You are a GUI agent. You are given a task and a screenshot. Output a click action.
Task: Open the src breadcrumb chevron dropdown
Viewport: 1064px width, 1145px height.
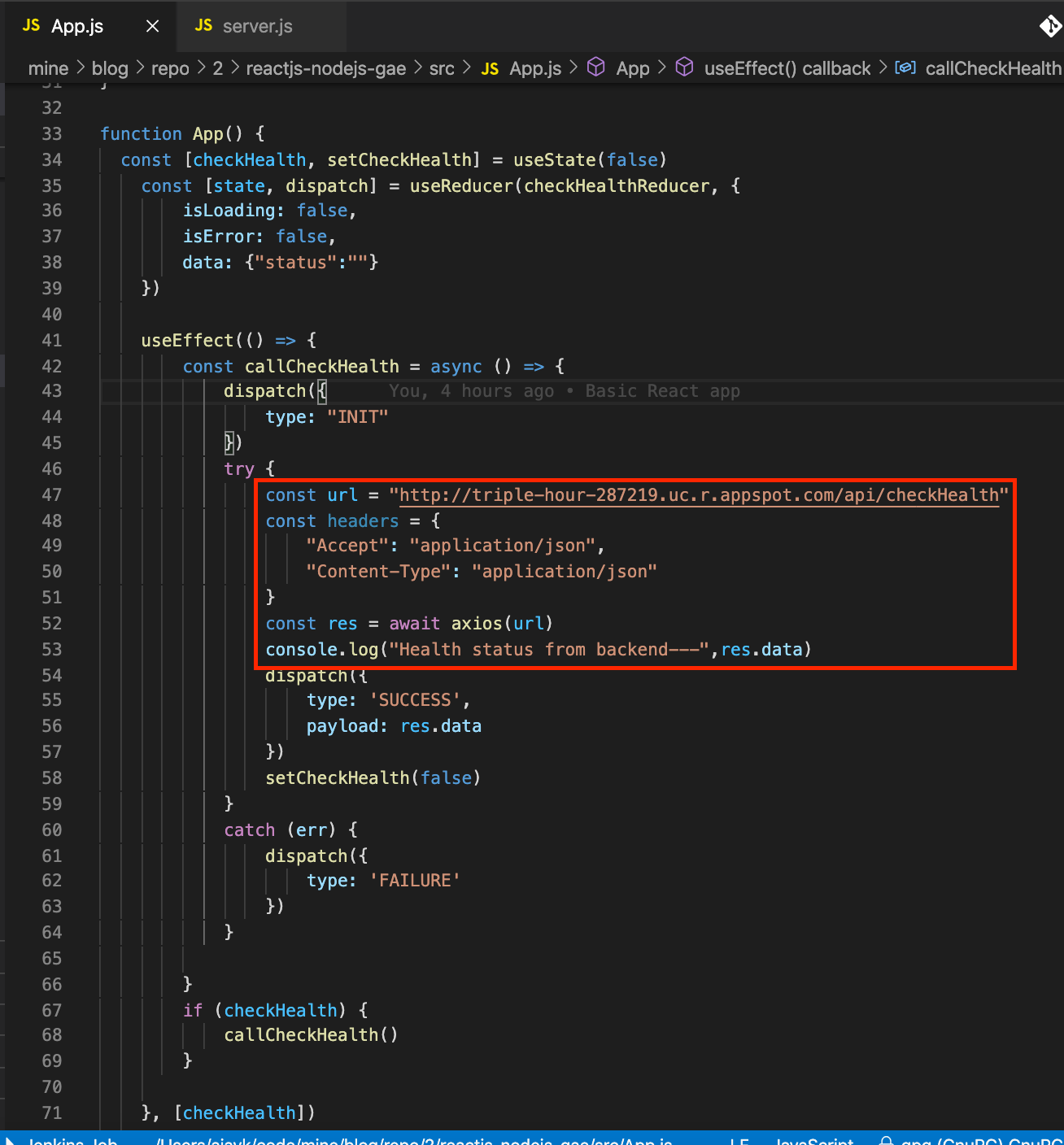[466, 68]
